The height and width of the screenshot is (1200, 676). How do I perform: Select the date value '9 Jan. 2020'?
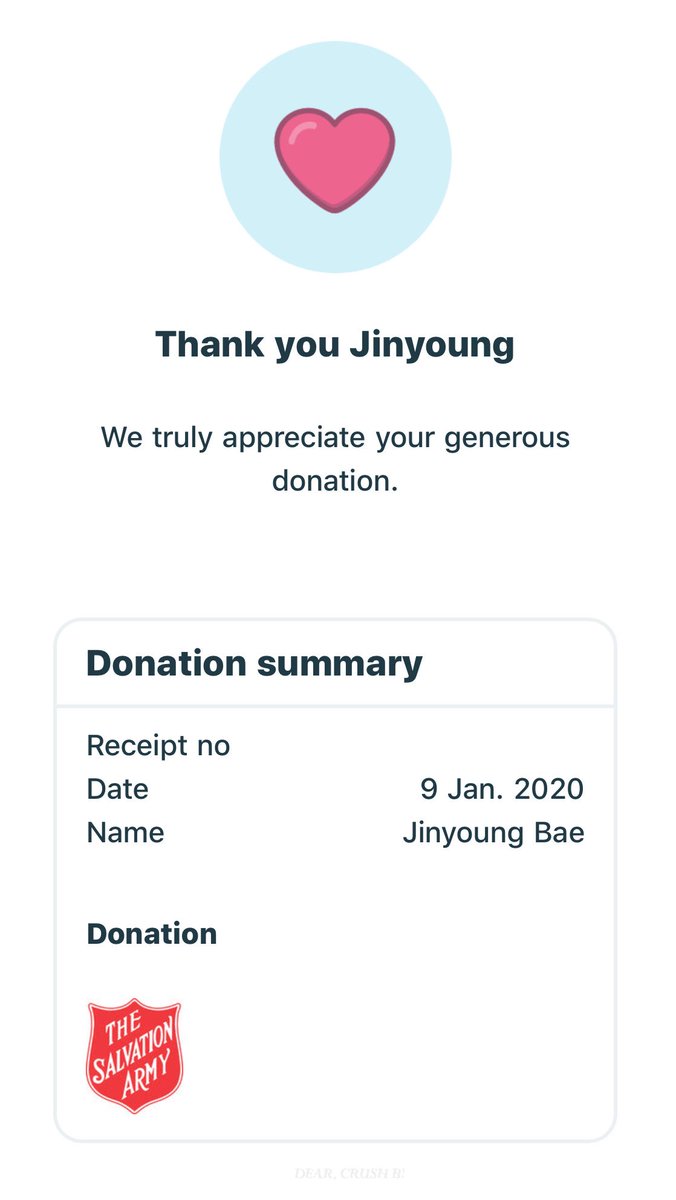(x=502, y=789)
